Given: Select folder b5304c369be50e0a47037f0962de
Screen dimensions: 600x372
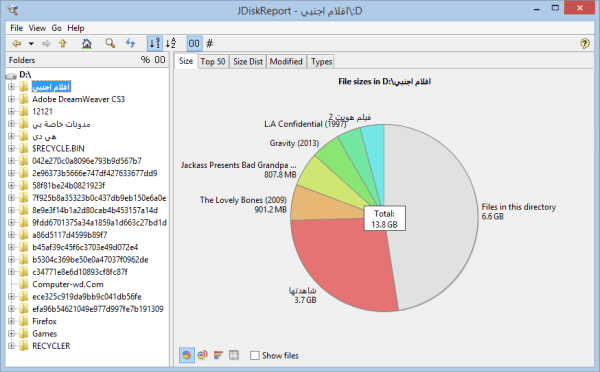Looking at the screenshot, I should coord(90,259).
